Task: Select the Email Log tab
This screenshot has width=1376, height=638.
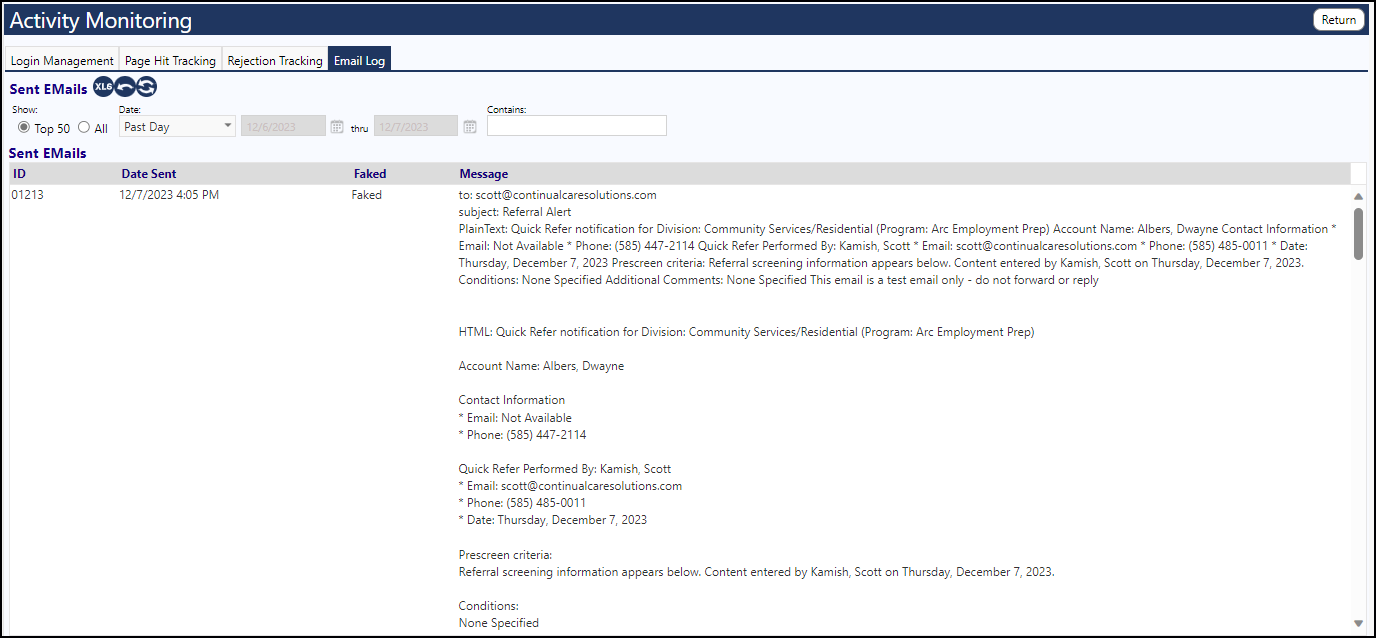Action: (x=360, y=60)
